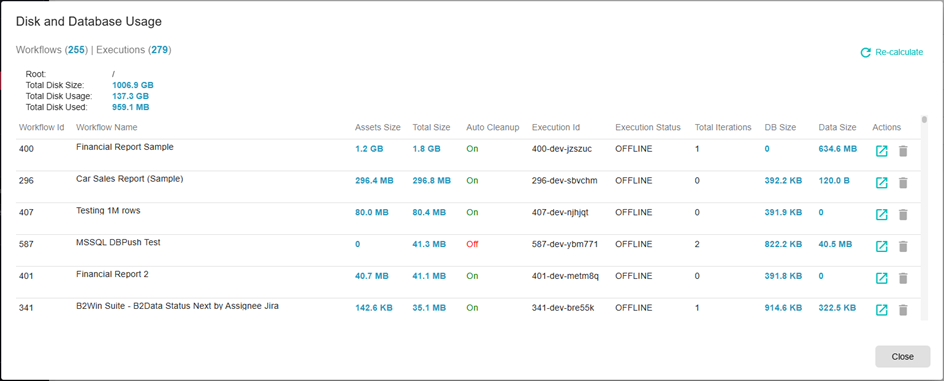Sort by DB Size column header
The width and height of the screenshot is (944, 381).
tap(780, 128)
